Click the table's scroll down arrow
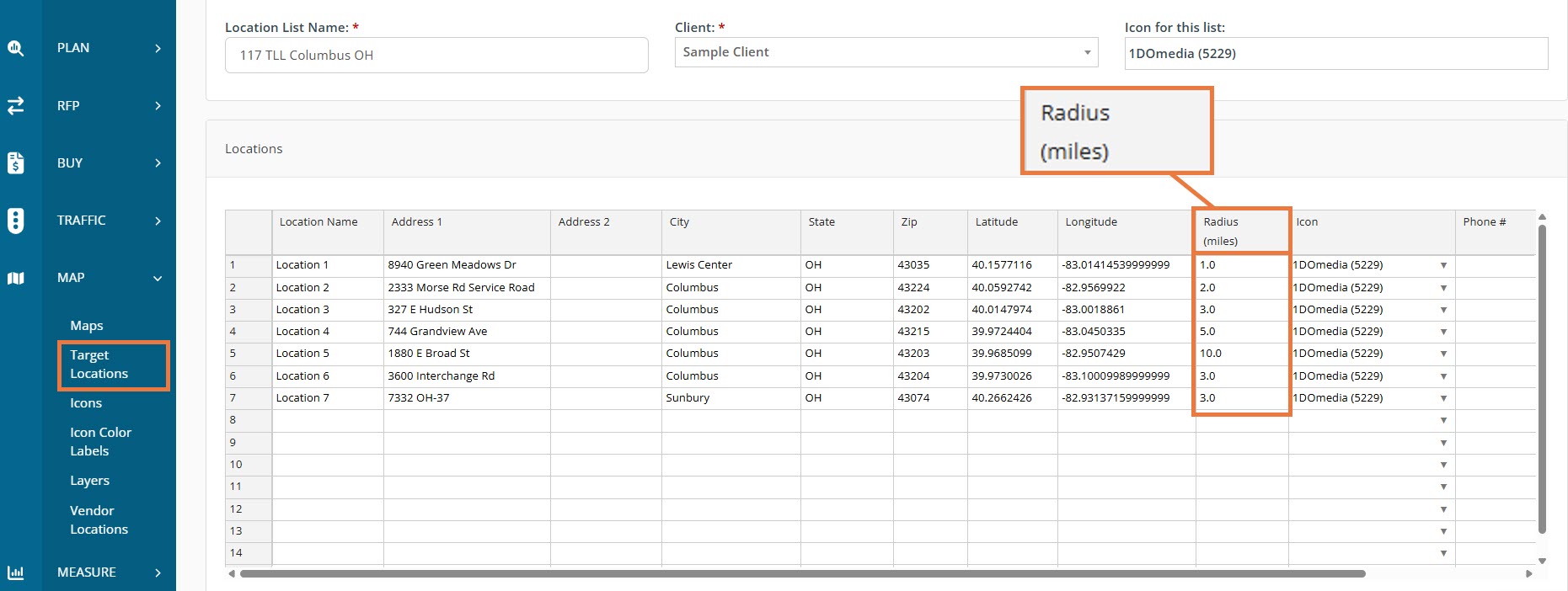 pos(1542,561)
